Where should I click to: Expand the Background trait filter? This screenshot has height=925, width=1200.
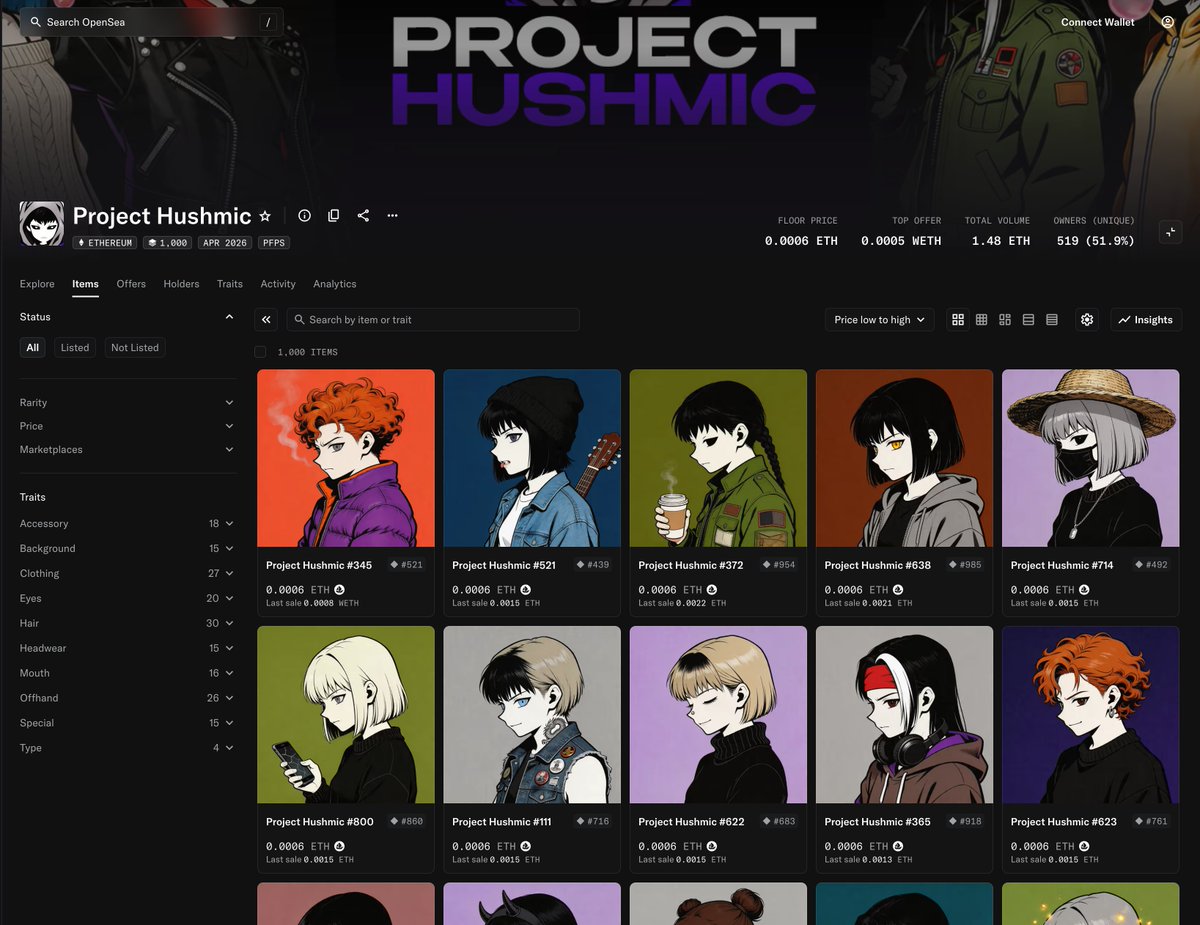128,549
